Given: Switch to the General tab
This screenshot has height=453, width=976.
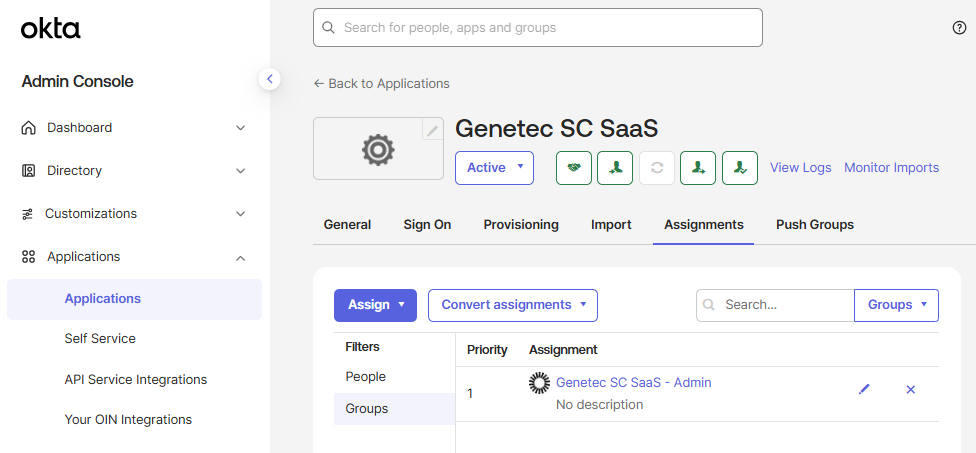Looking at the screenshot, I should pyautogui.click(x=347, y=225).
